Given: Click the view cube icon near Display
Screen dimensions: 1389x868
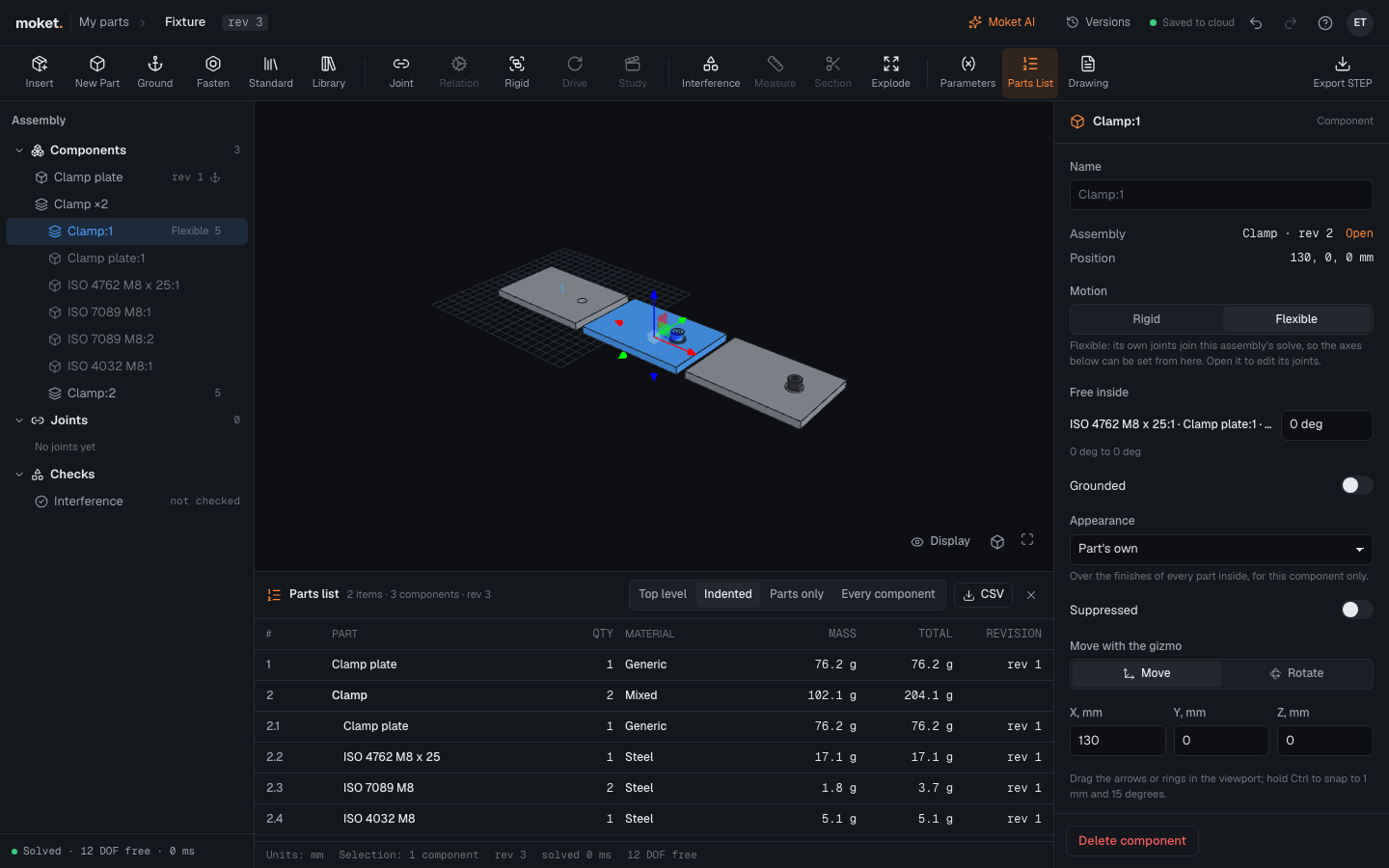Looking at the screenshot, I should [997, 541].
